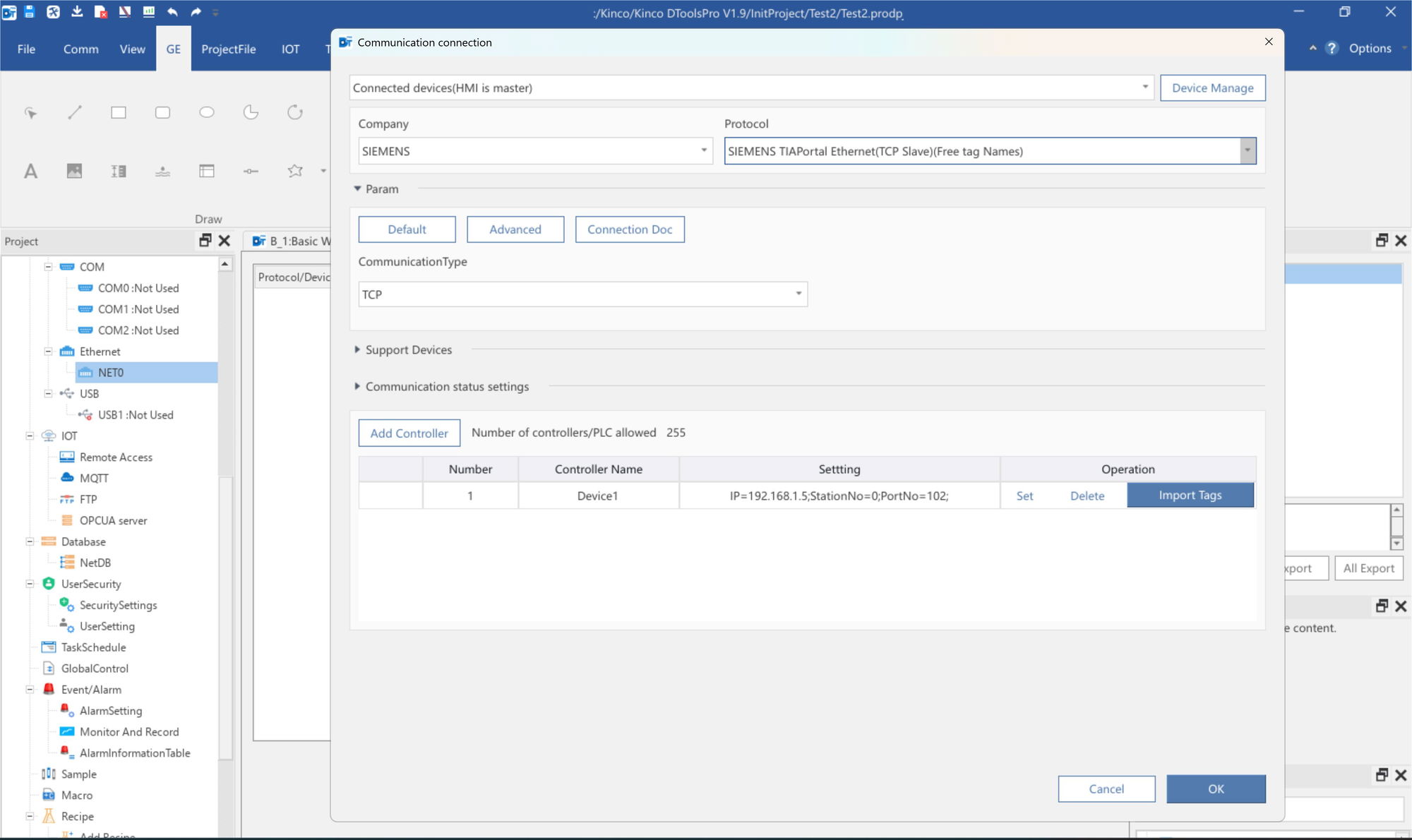Screen dimensions: 1412x840
Task: Click the Add Controller button
Action: (409, 433)
